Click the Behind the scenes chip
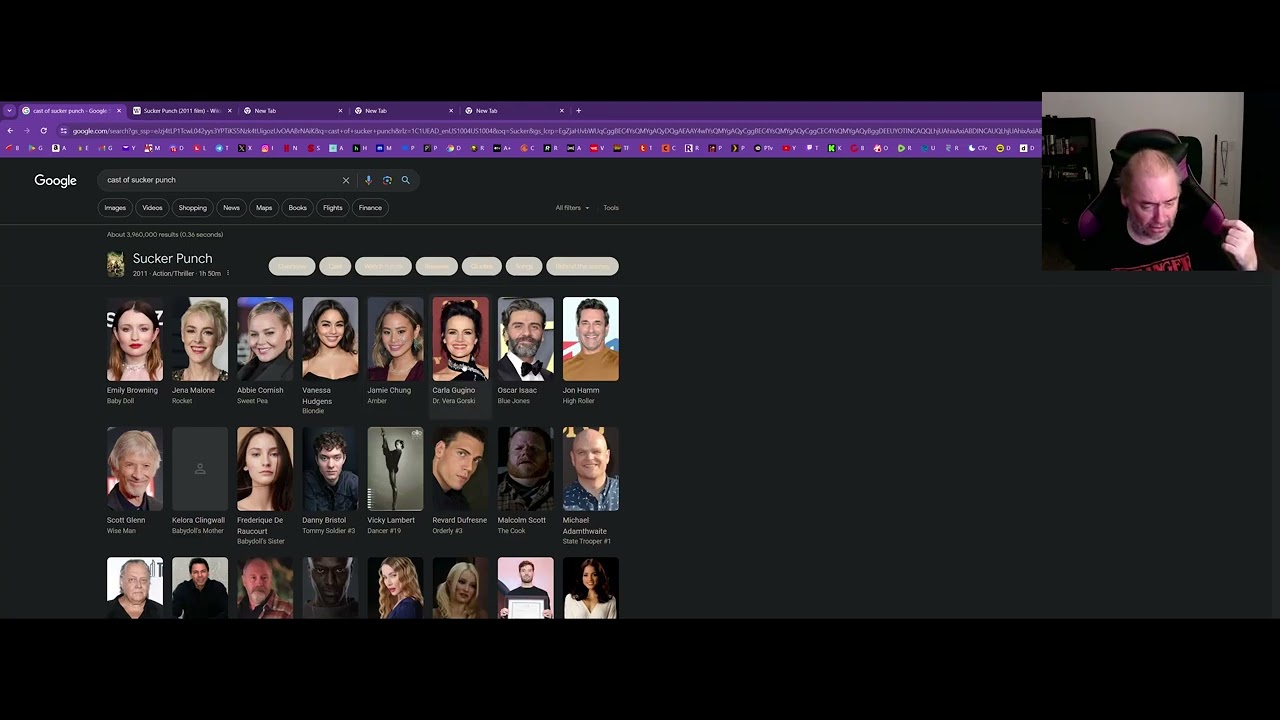Viewport: 1280px width, 720px height. point(582,266)
